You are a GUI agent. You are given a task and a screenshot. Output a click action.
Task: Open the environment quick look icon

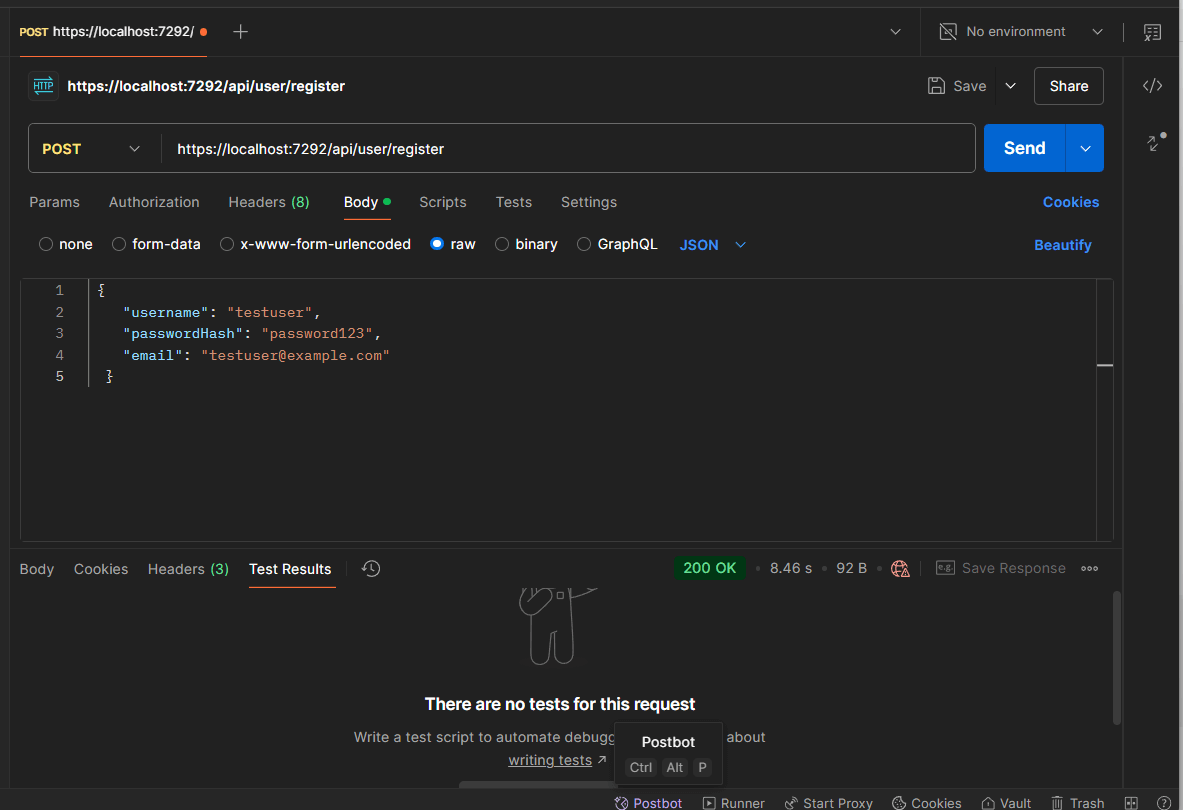tap(1152, 31)
